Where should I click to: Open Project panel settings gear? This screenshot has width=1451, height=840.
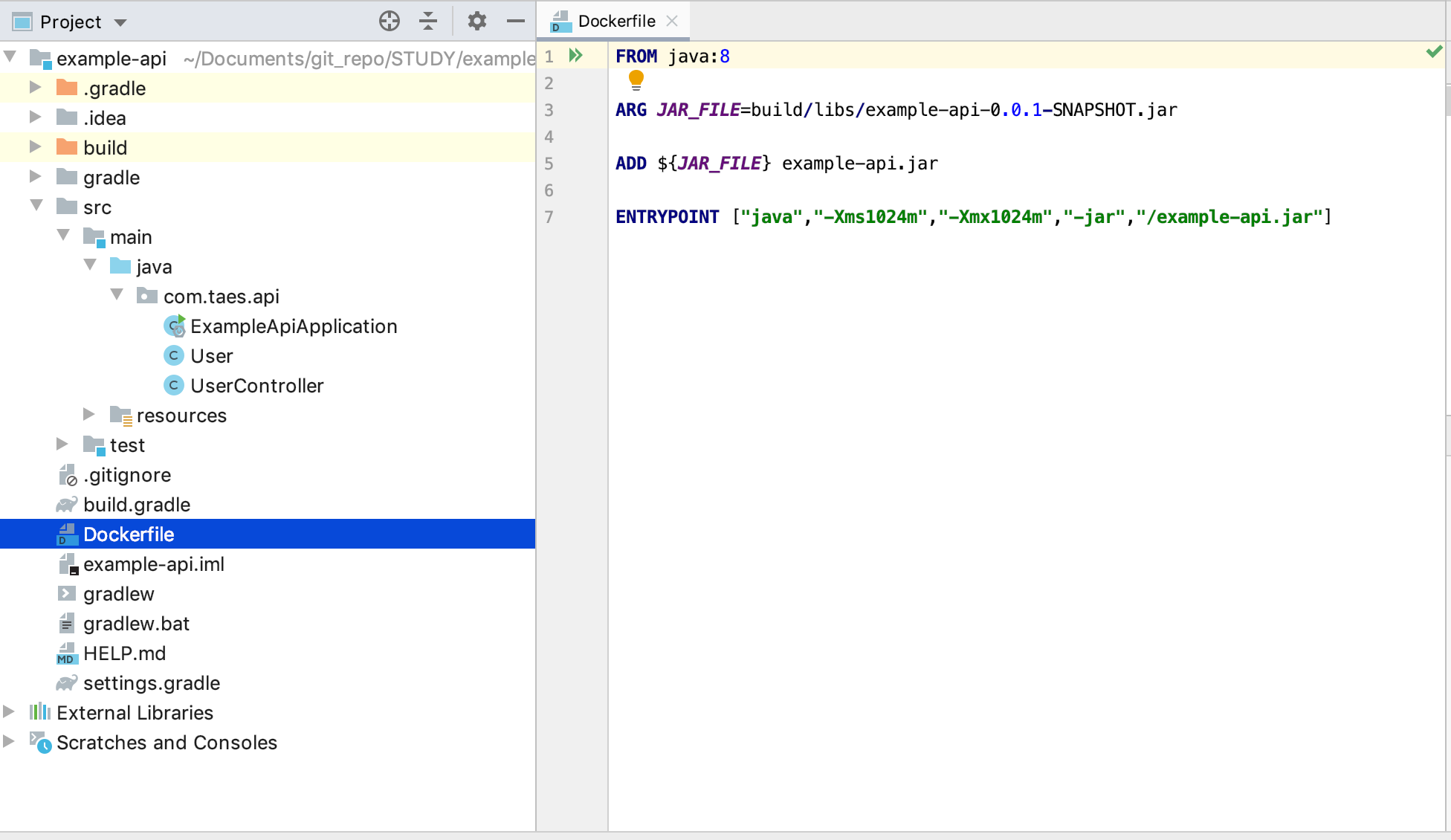(477, 21)
